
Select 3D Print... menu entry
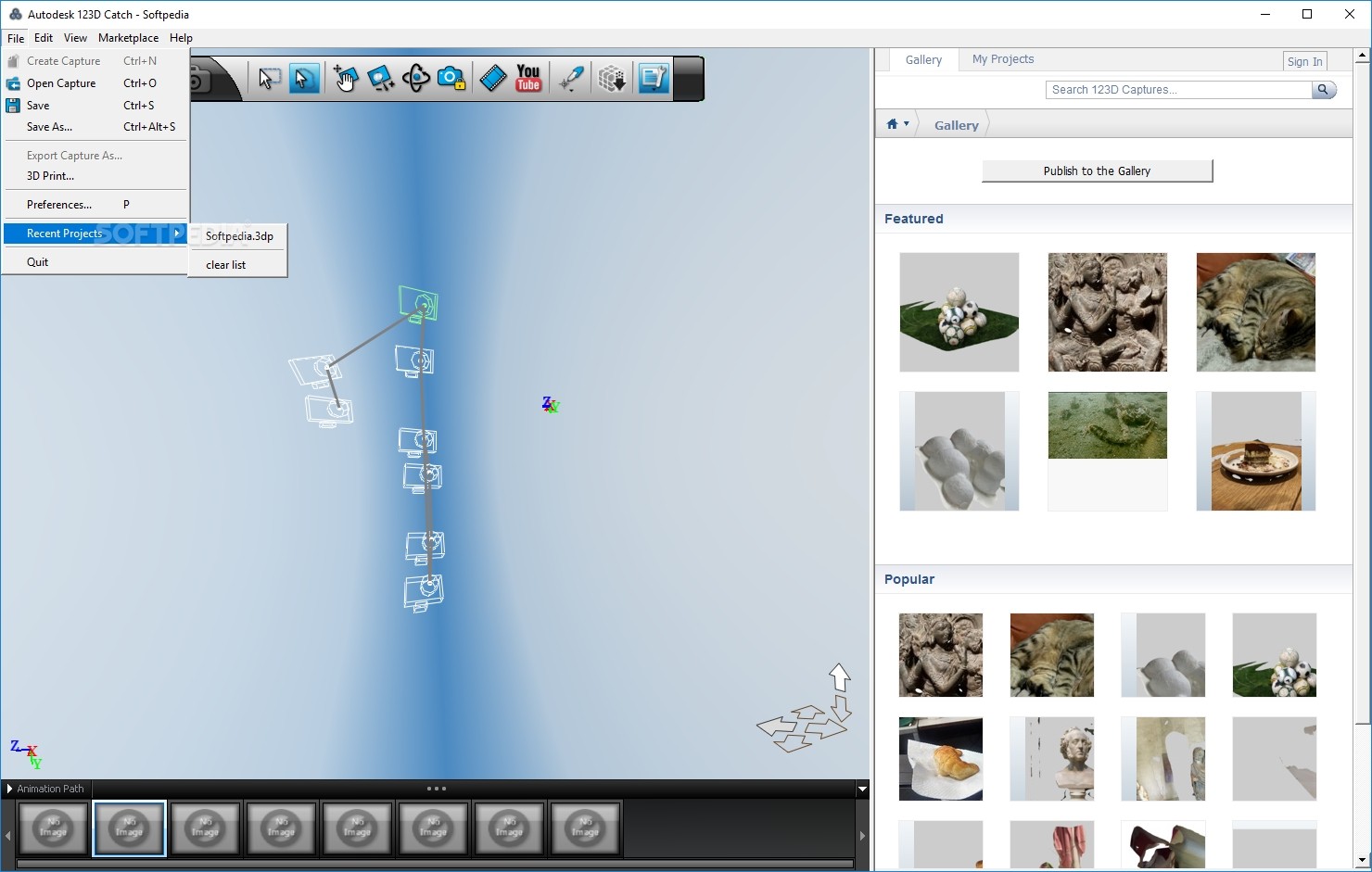[95, 176]
